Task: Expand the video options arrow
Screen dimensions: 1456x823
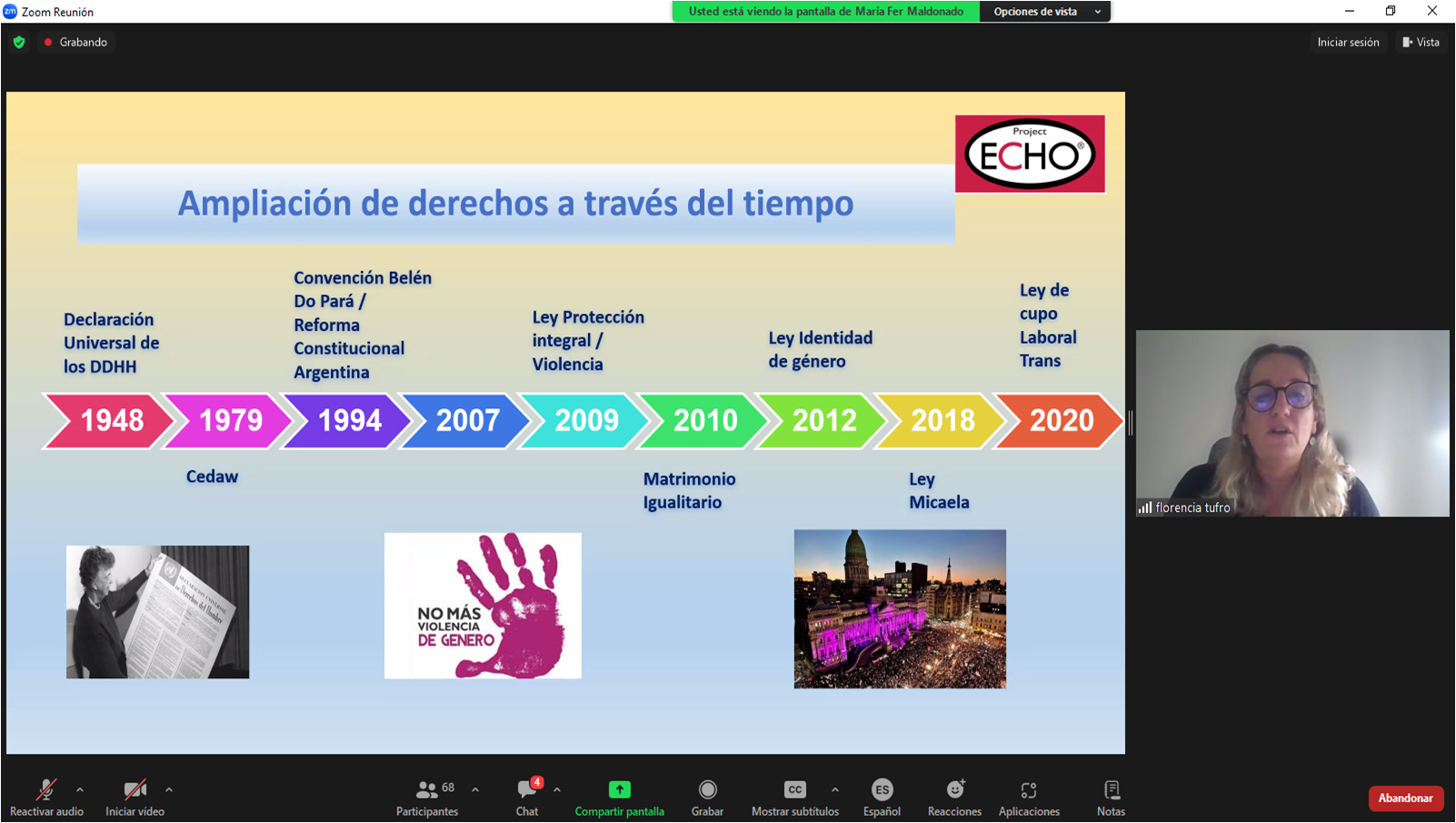Action: coord(169,789)
